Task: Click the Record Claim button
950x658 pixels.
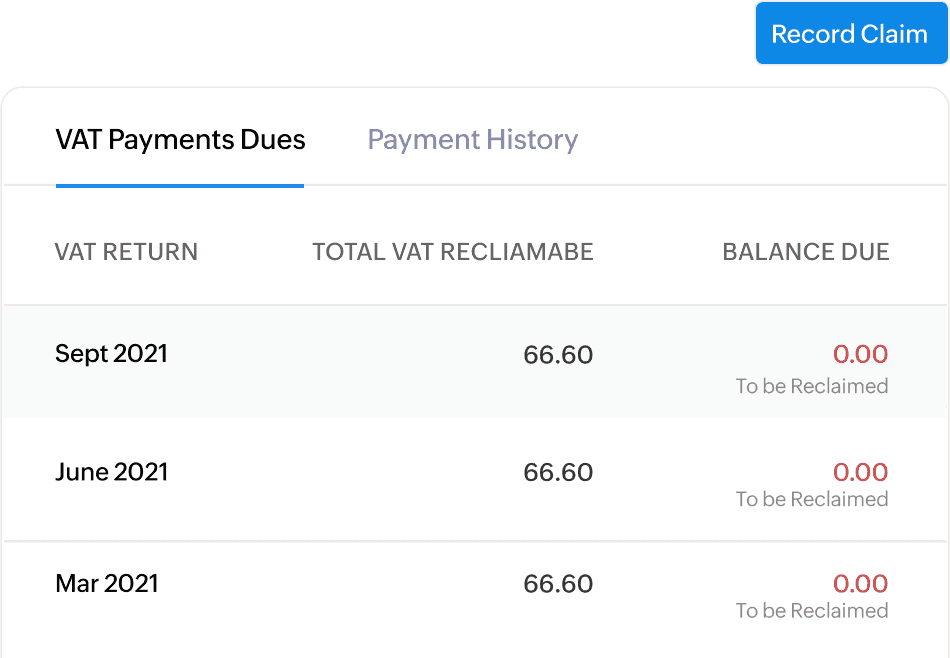Action: click(850, 34)
